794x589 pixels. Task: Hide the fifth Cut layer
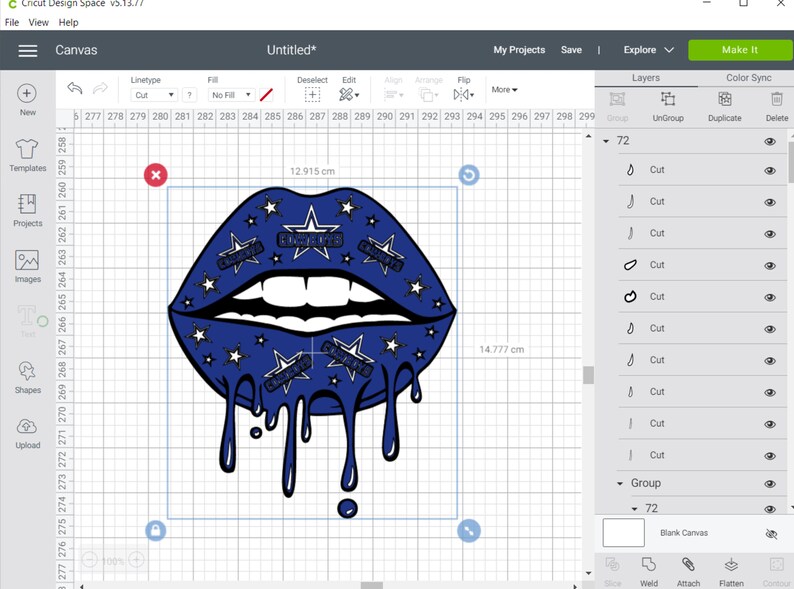coord(770,297)
